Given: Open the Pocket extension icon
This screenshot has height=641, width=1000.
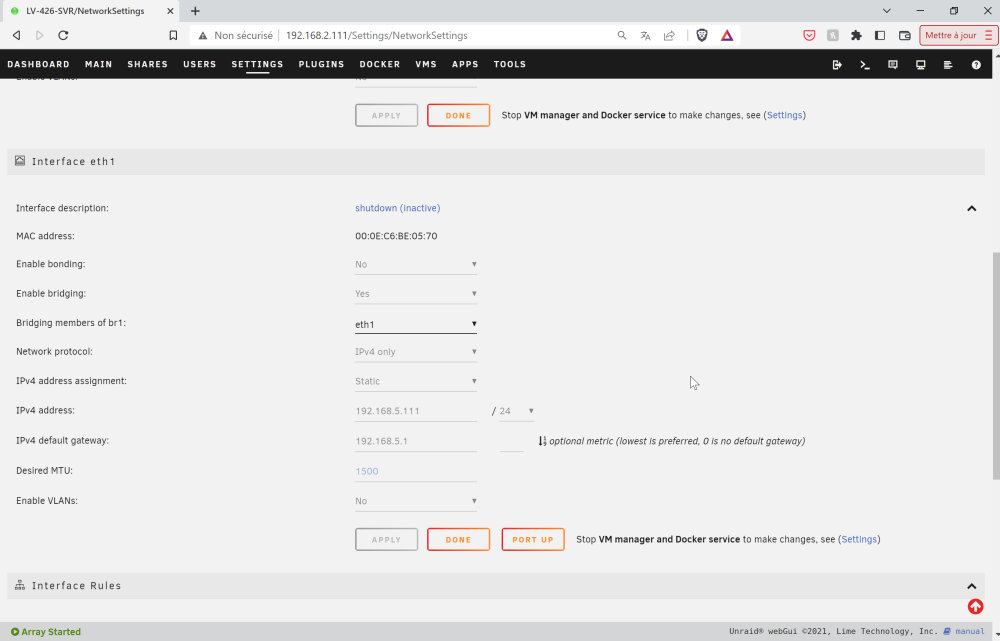Looking at the screenshot, I should 809,36.
